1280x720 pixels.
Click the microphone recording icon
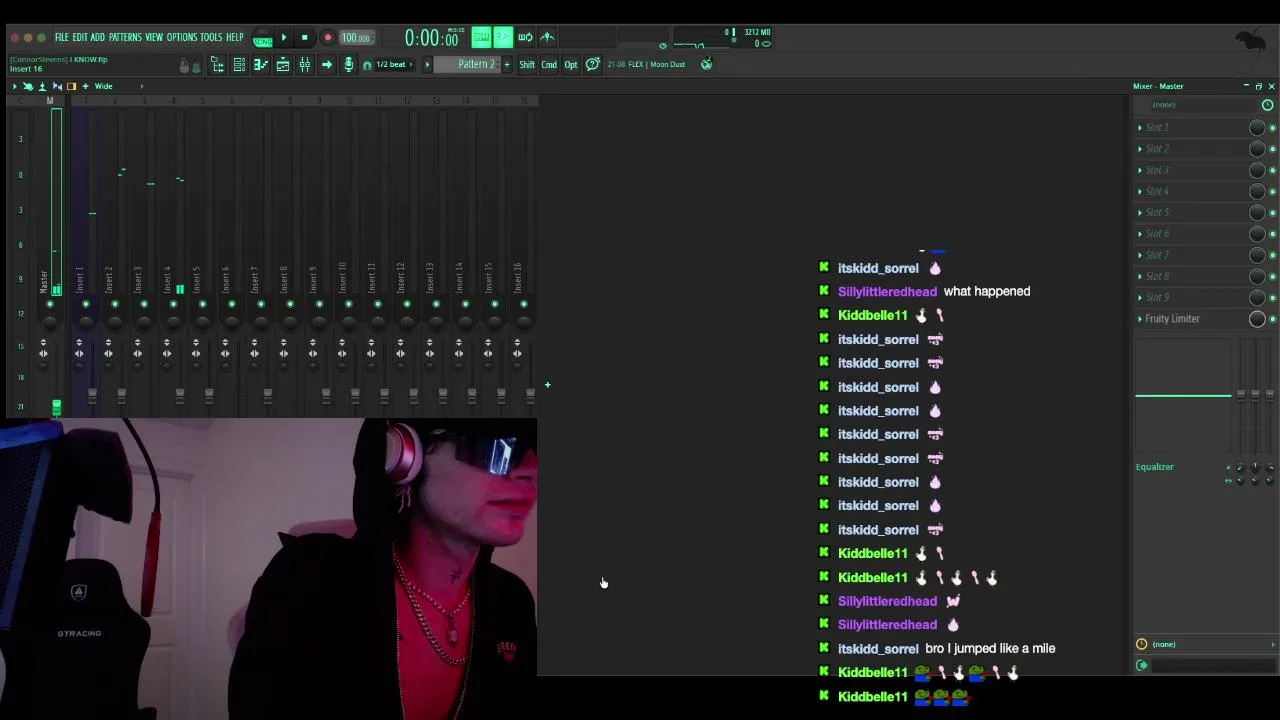349,65
